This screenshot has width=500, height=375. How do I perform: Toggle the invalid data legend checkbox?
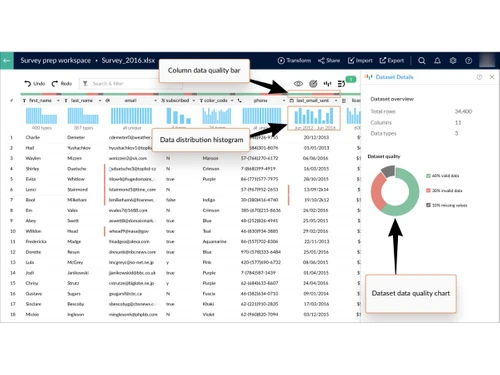click(428, 190)
